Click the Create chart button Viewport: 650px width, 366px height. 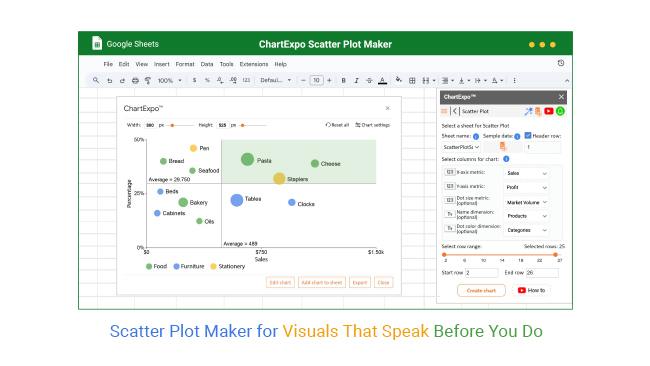tap(481, 291)
